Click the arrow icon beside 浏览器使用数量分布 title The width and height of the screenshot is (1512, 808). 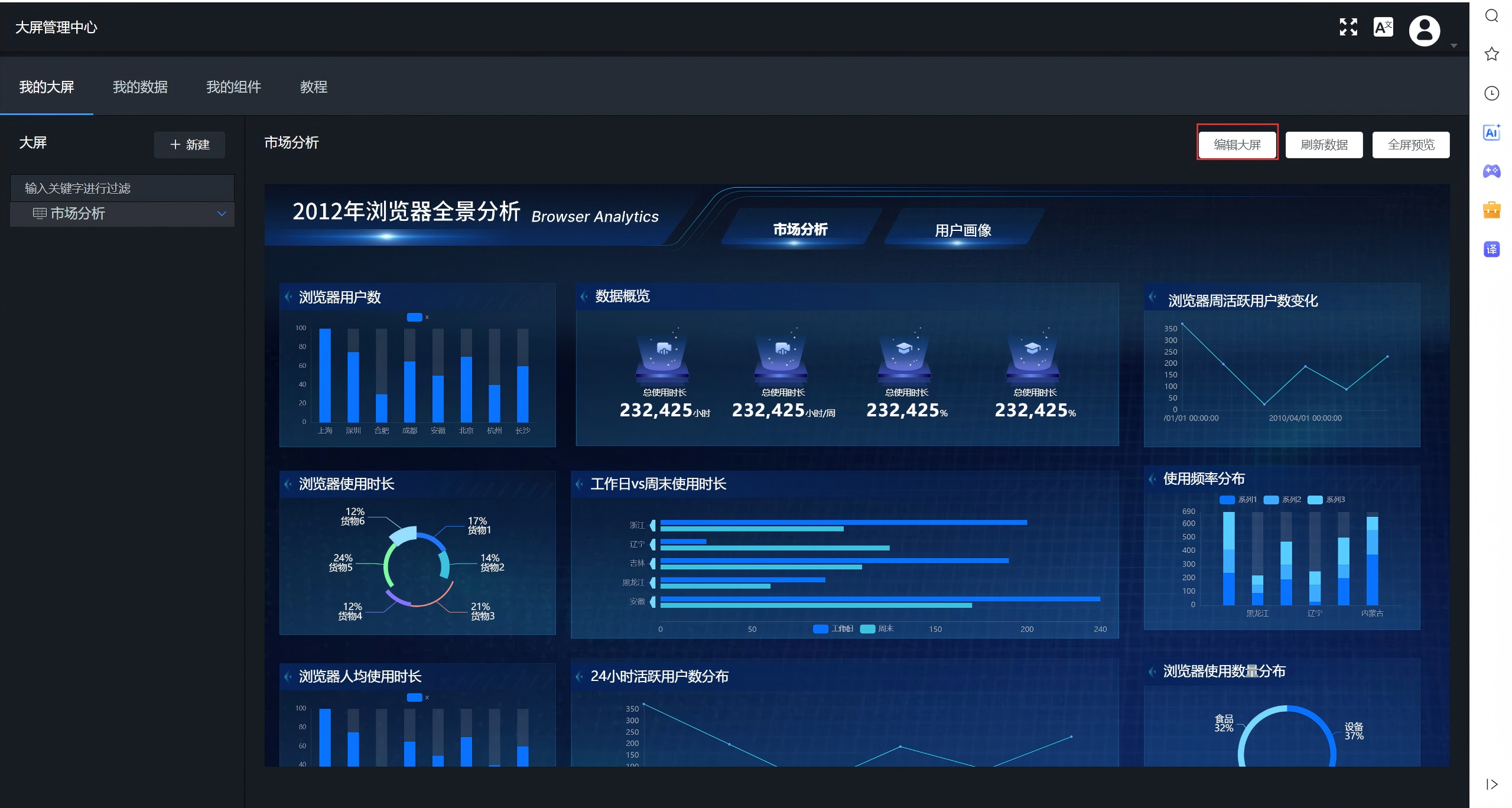pos(1152,672)
